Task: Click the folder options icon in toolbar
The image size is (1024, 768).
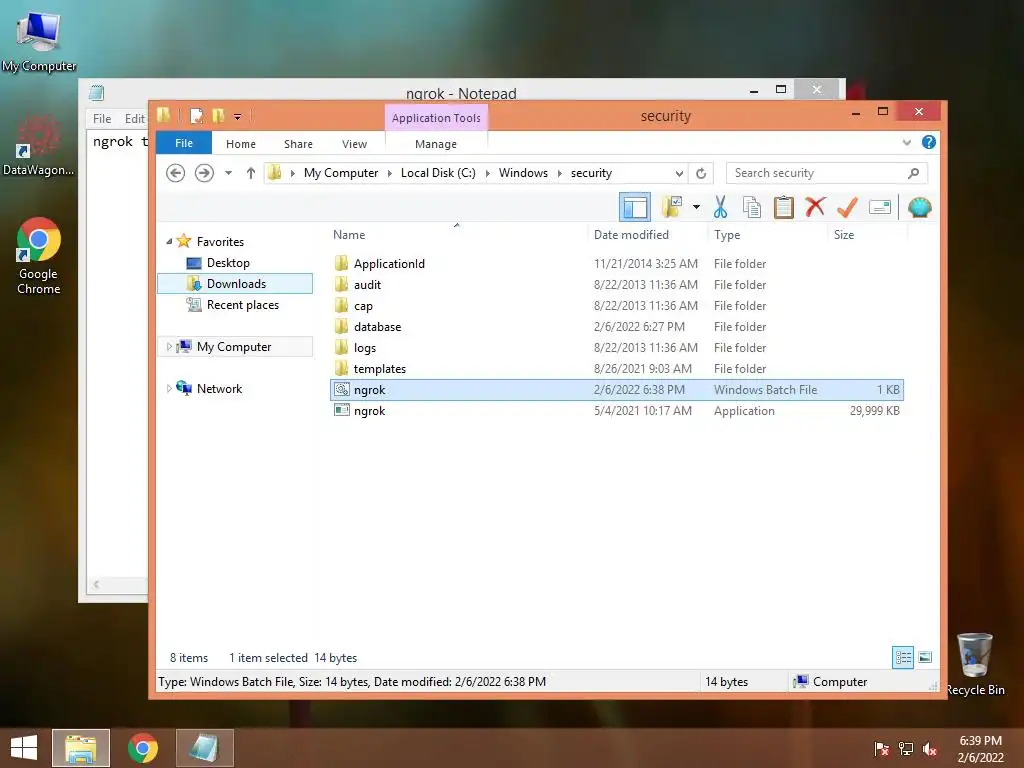Action: click(x=672, y=208)
